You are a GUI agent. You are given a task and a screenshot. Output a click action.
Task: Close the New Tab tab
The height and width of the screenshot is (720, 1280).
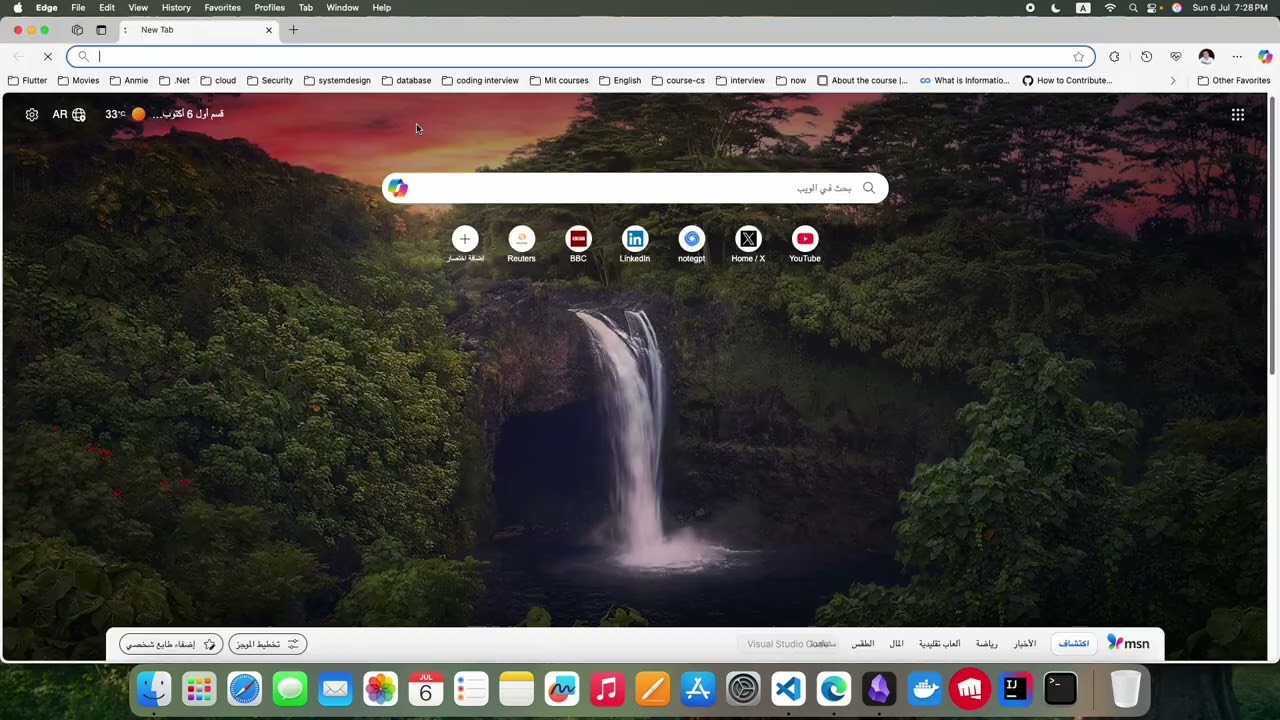pos(268,30)
